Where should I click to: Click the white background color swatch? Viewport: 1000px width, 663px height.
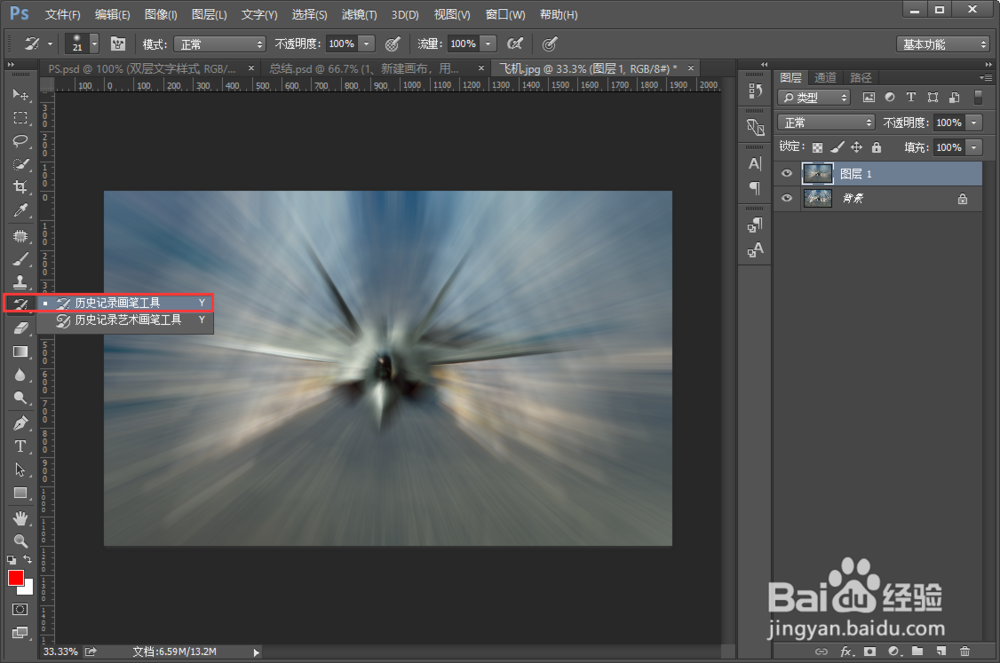[28, 589]
